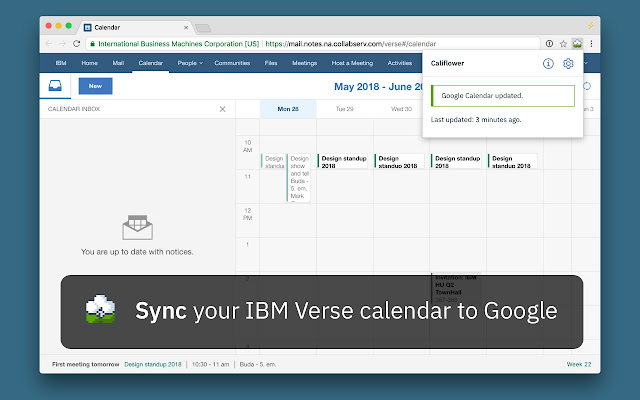640x400 pixels.
Task: Open Chrome three-dot menu
Action: coord(591,44)
